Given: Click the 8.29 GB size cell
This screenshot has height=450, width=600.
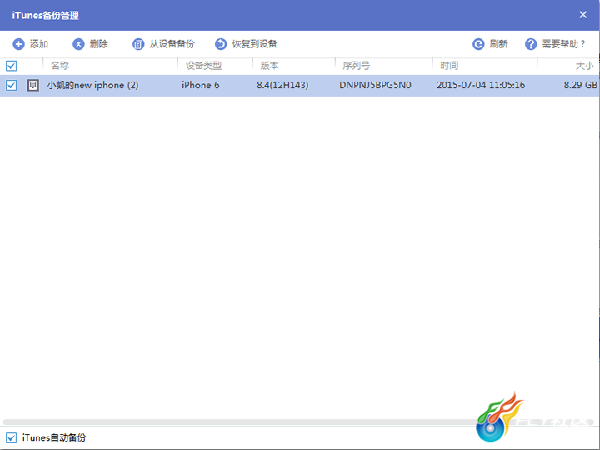Looking at the screenshot, I should coord(580,85).
